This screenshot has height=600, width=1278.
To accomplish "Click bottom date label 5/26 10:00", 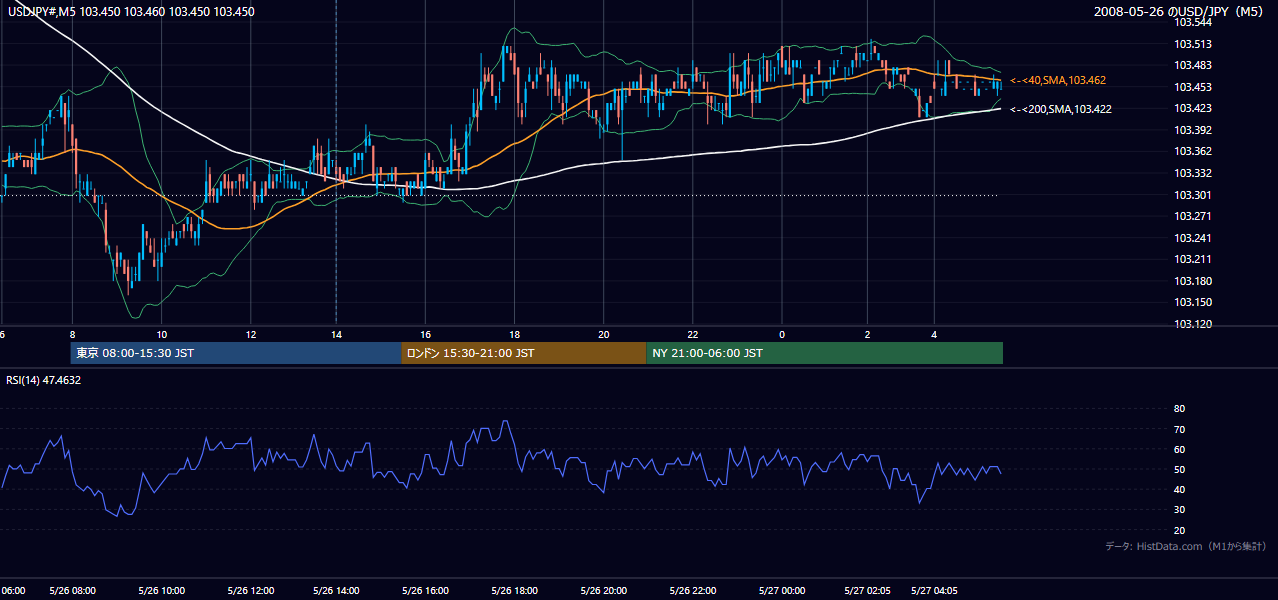I will point(161,590).
